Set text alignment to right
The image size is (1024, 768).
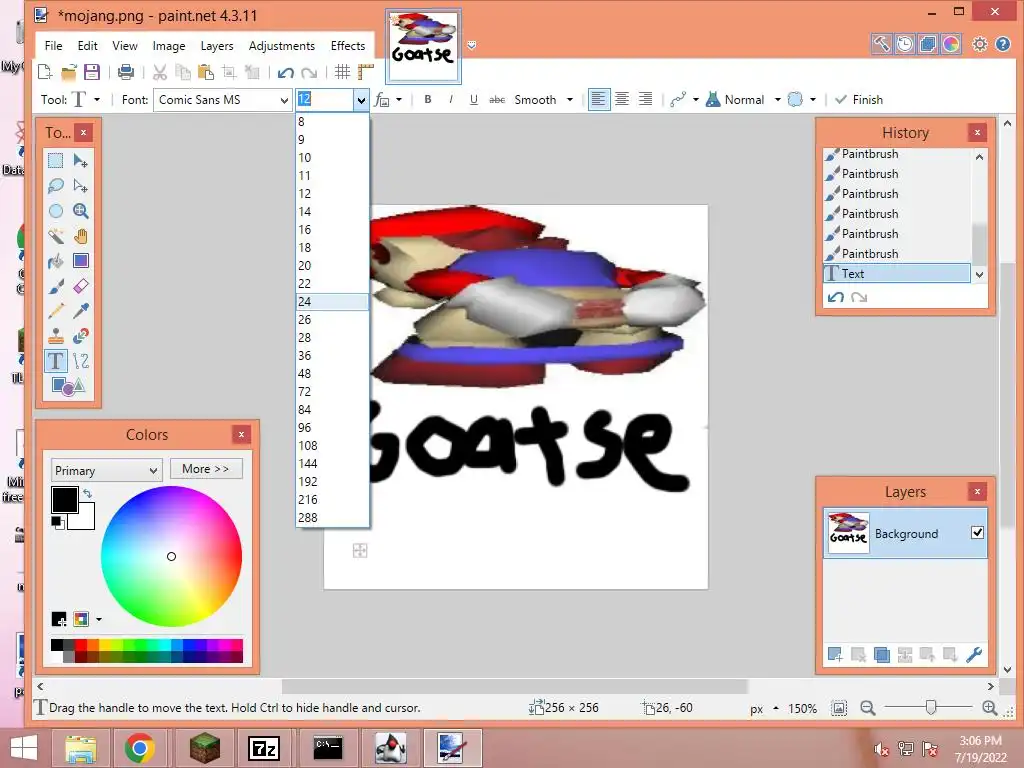pyautogui.click(x=645, y=99)
